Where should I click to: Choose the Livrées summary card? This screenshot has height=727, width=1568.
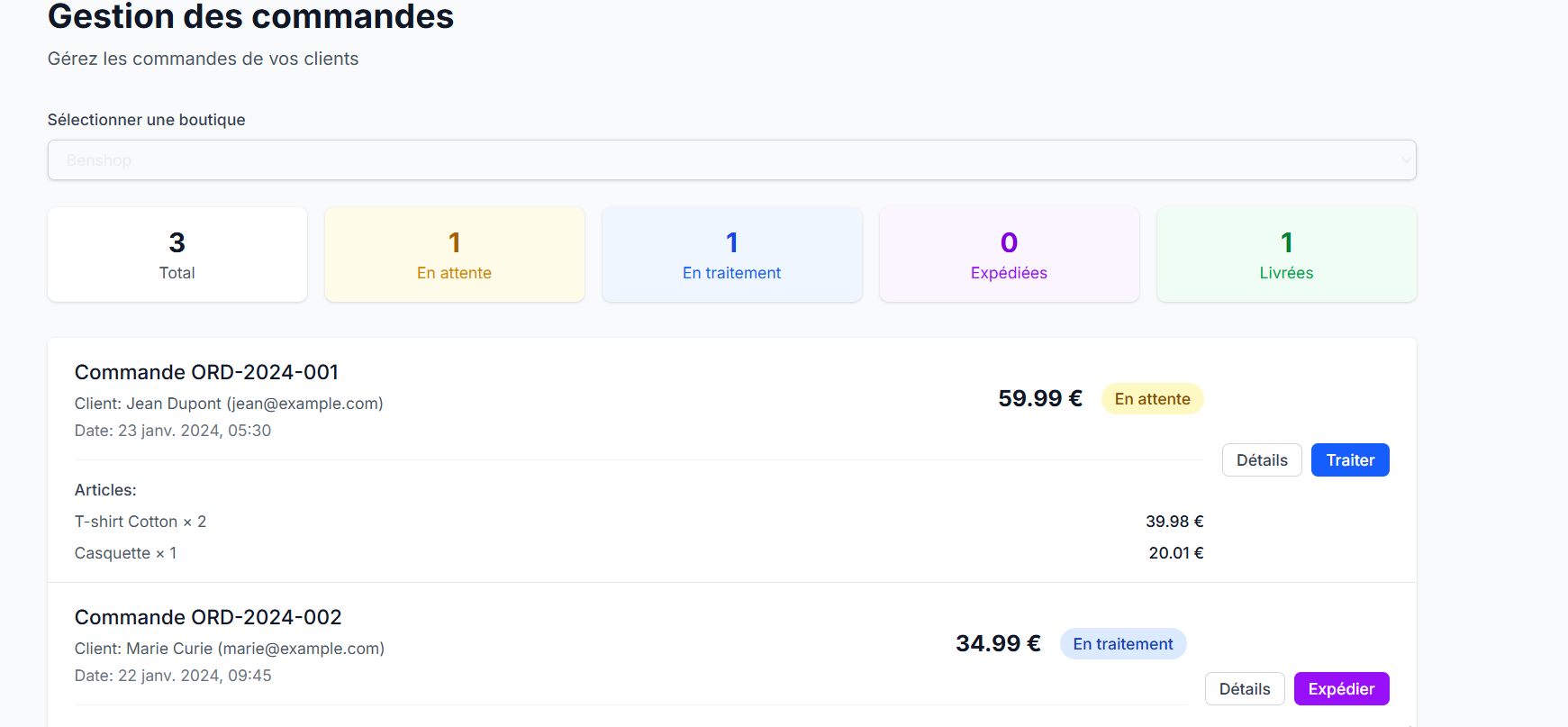(1286, 255)
